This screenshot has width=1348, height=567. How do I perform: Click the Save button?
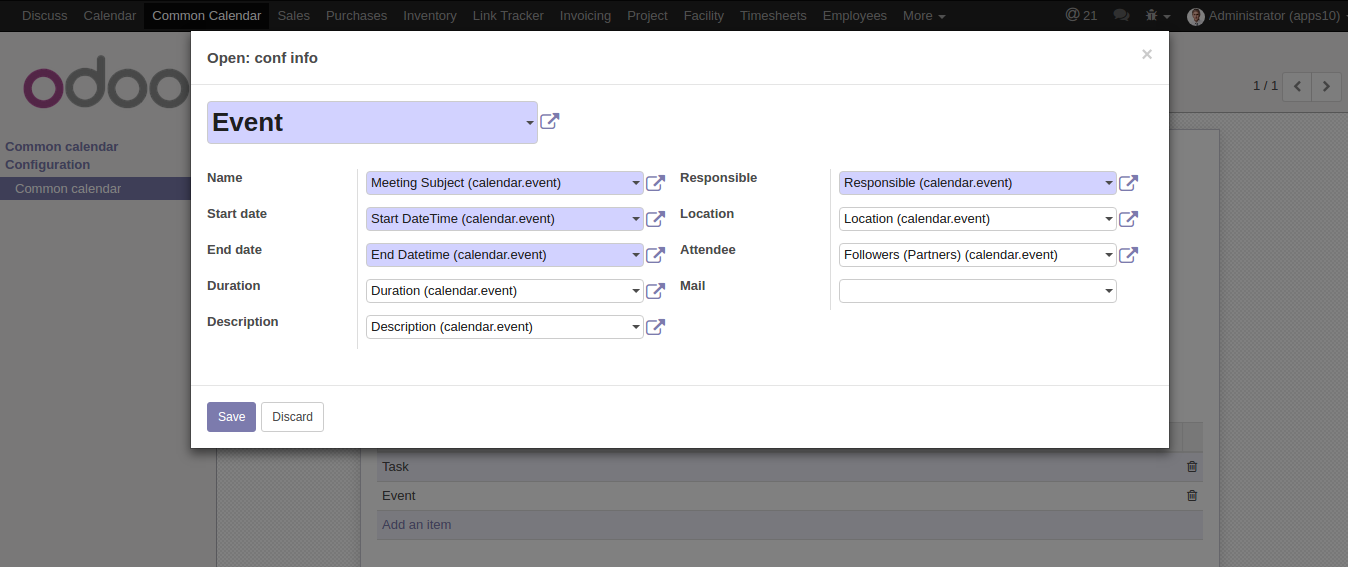point(231,417)
